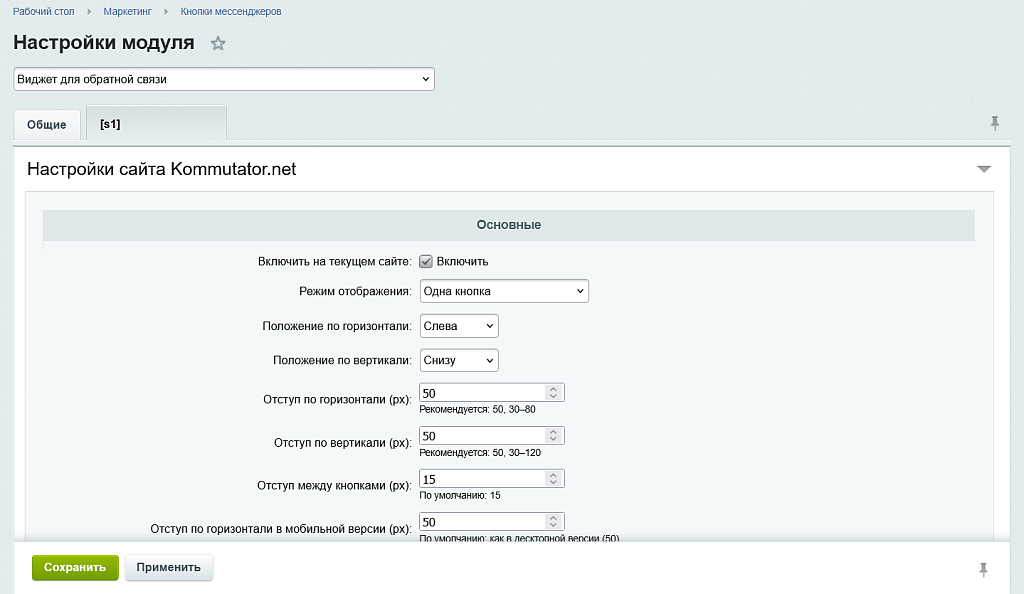Add page to favorites with star icon
Image resolution: width=1024 pixels, height=594 pixels.
point(218,44)
